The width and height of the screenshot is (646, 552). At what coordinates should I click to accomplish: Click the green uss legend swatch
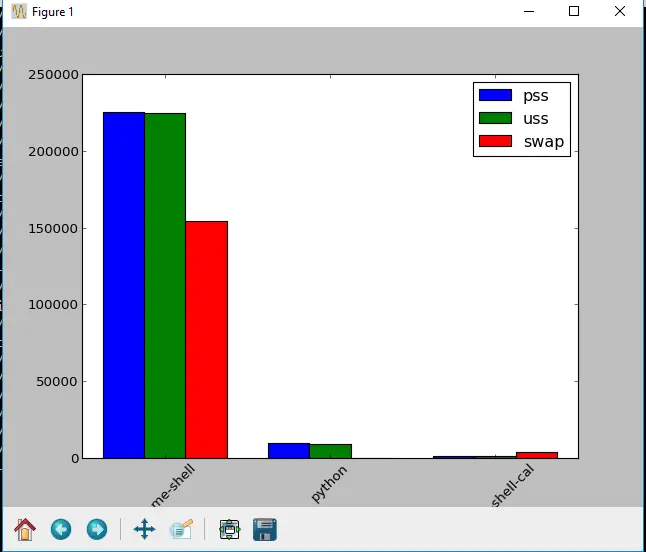[x=495, y=119]
